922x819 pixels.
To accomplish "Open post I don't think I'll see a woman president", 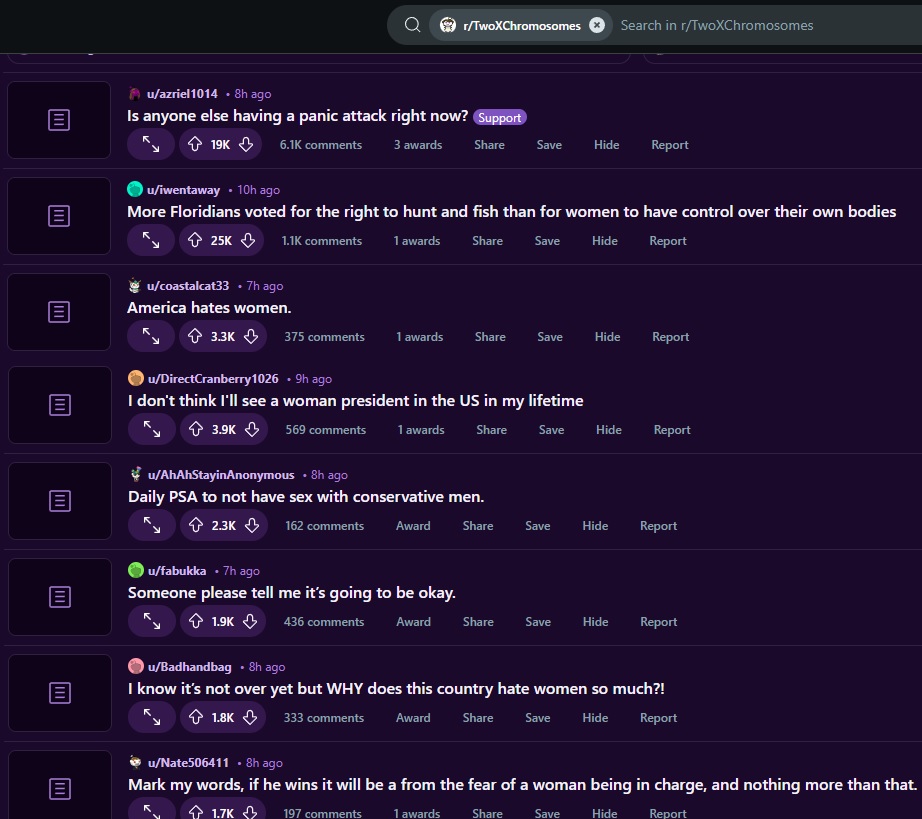I will [356, 400].
